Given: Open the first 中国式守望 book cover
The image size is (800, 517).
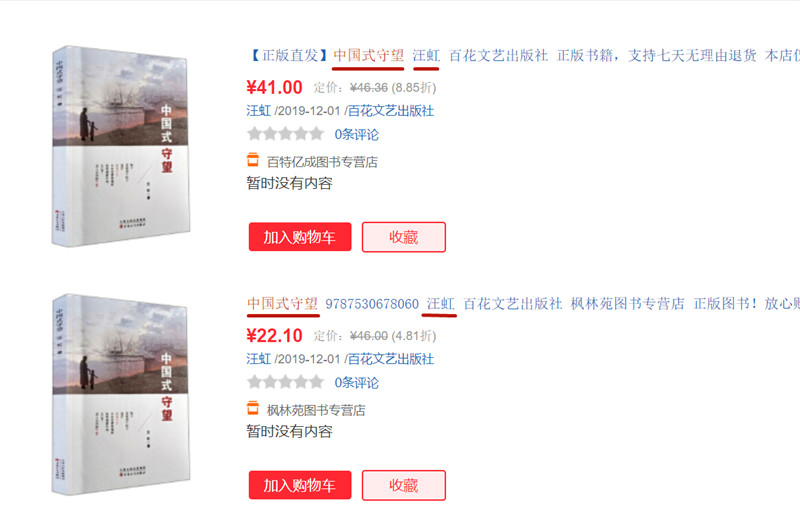Looking at the screenshot, I should click(120, 146).
